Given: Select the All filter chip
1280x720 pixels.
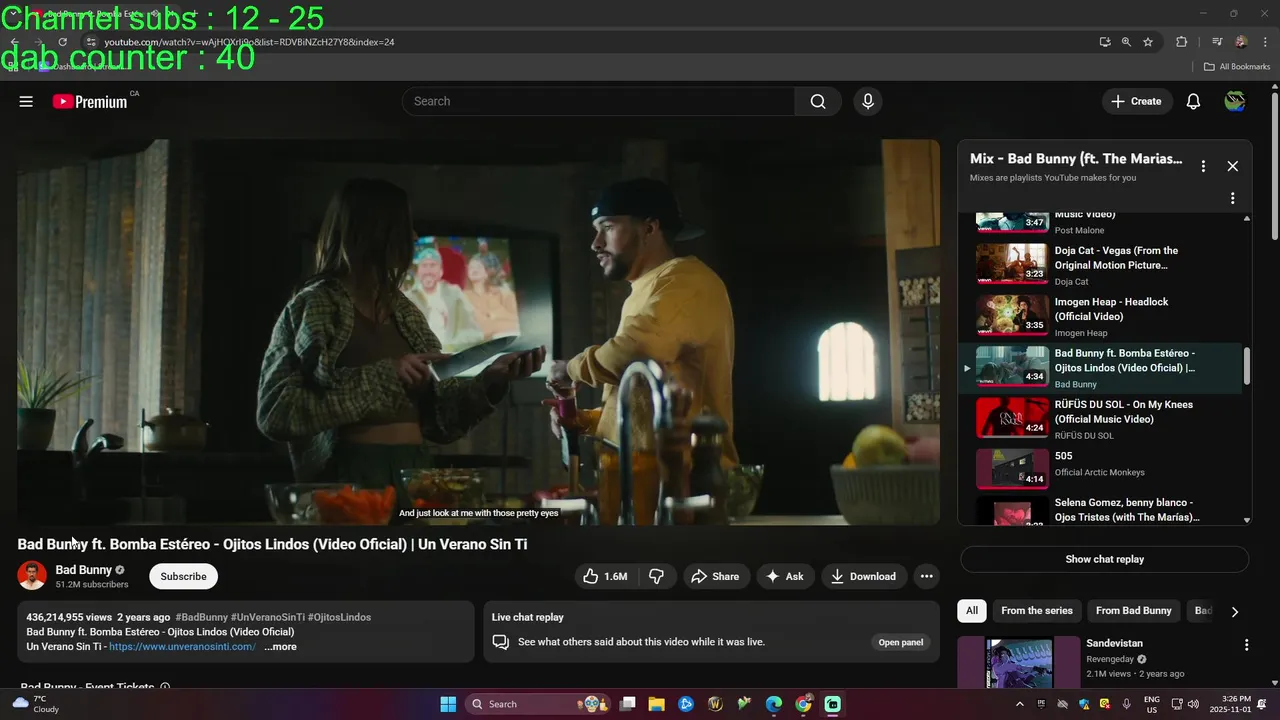Looking at the screenshot, I should pos(971,611).
